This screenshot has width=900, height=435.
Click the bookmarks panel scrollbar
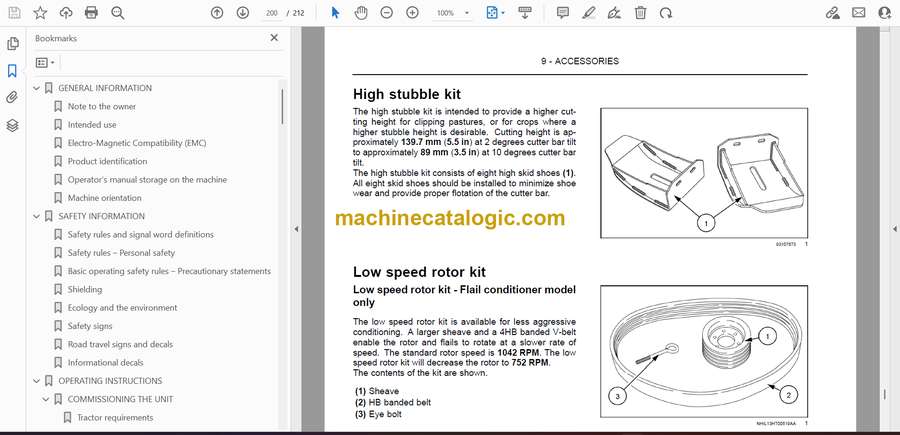click(x=282, y=107)
